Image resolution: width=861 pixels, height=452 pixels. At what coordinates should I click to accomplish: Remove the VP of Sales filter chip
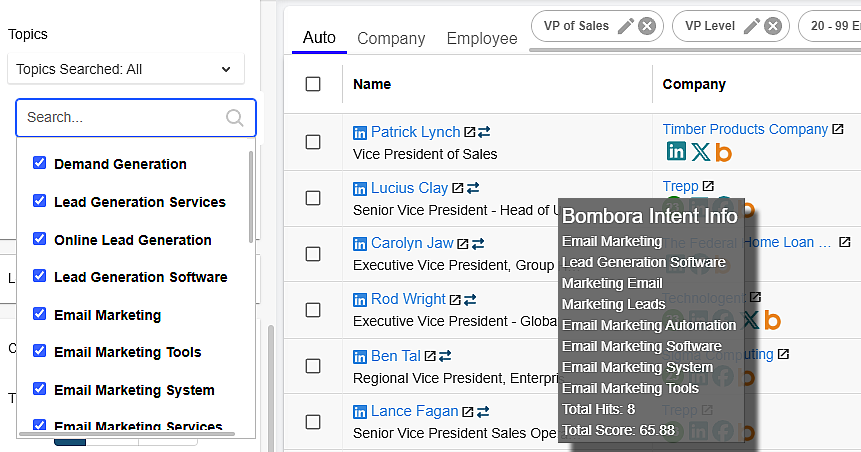[647, 26]
